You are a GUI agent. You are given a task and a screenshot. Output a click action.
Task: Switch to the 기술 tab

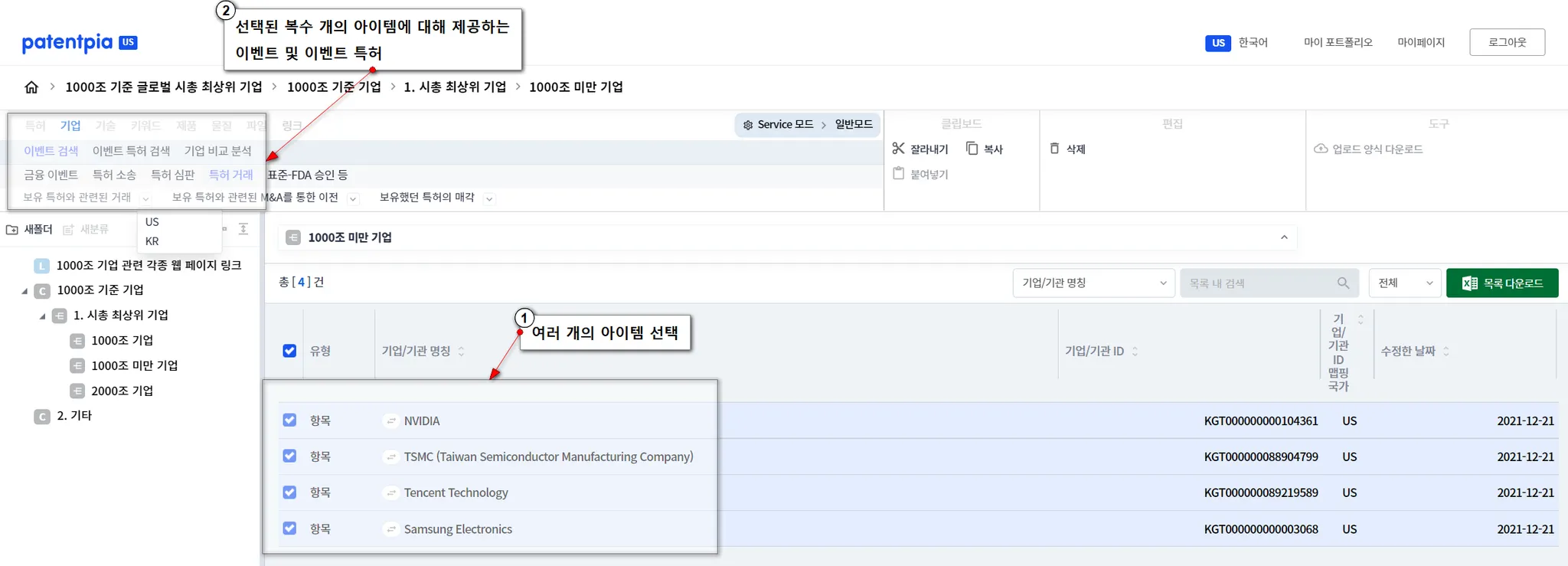(x=106, y=126)
